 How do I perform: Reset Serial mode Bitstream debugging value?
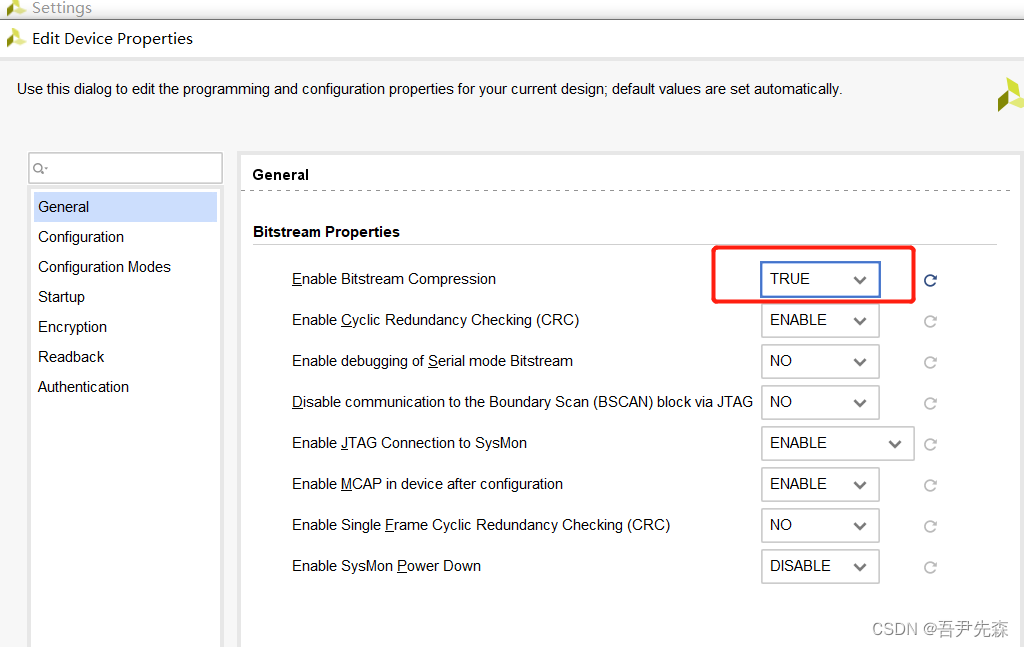931,362
